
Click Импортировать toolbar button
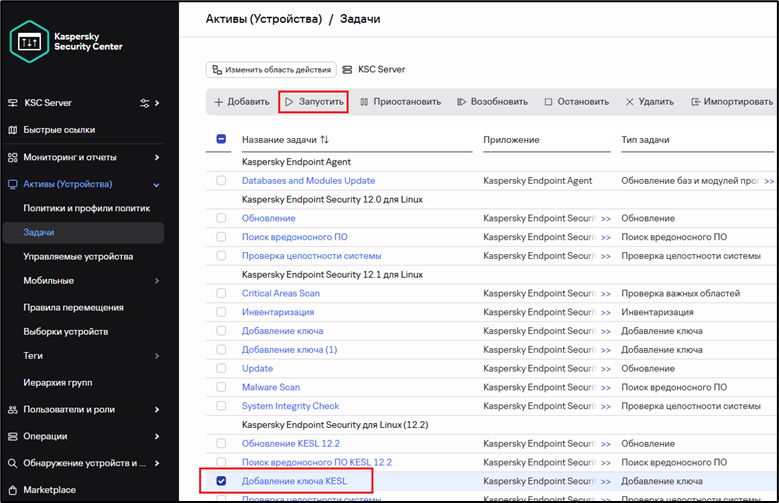(732, 102)
